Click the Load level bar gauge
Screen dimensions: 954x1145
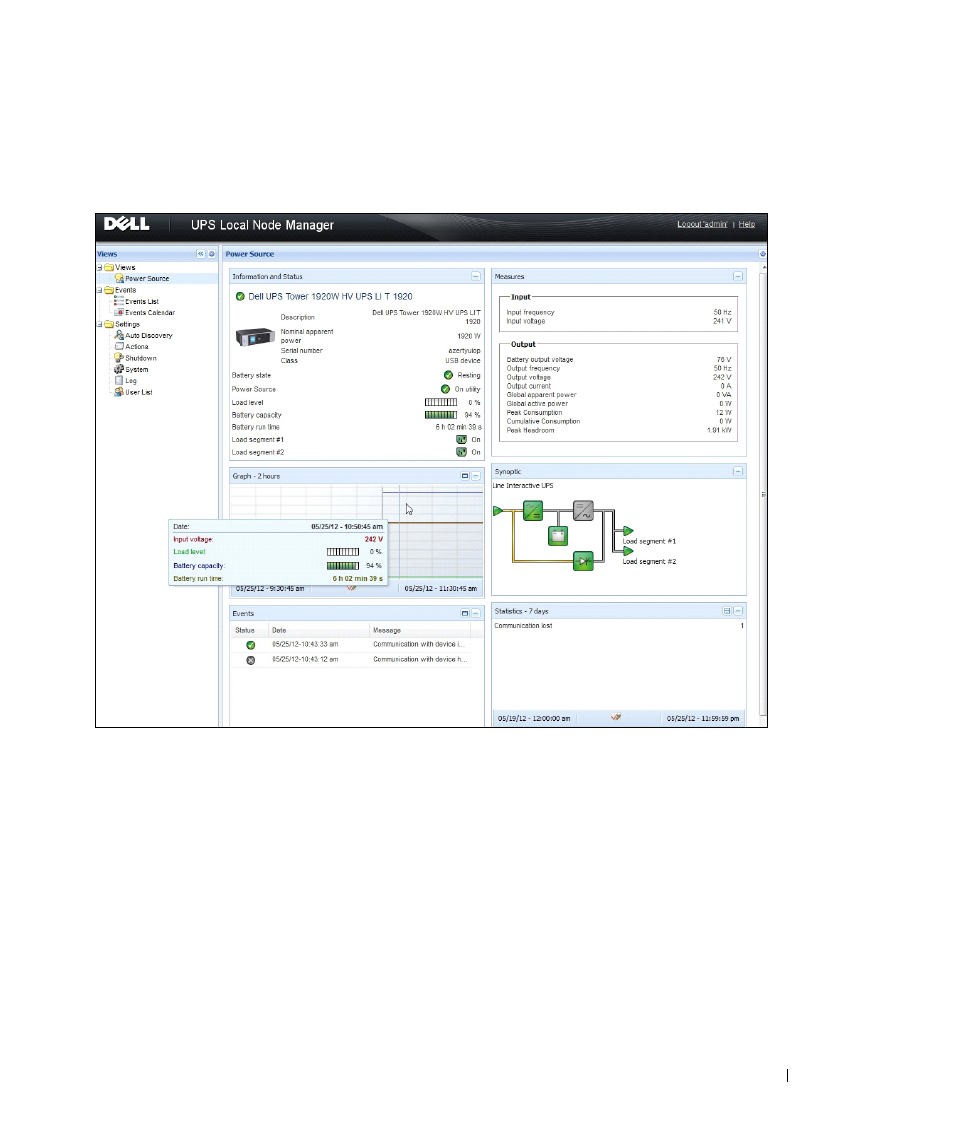click(441, 402)
